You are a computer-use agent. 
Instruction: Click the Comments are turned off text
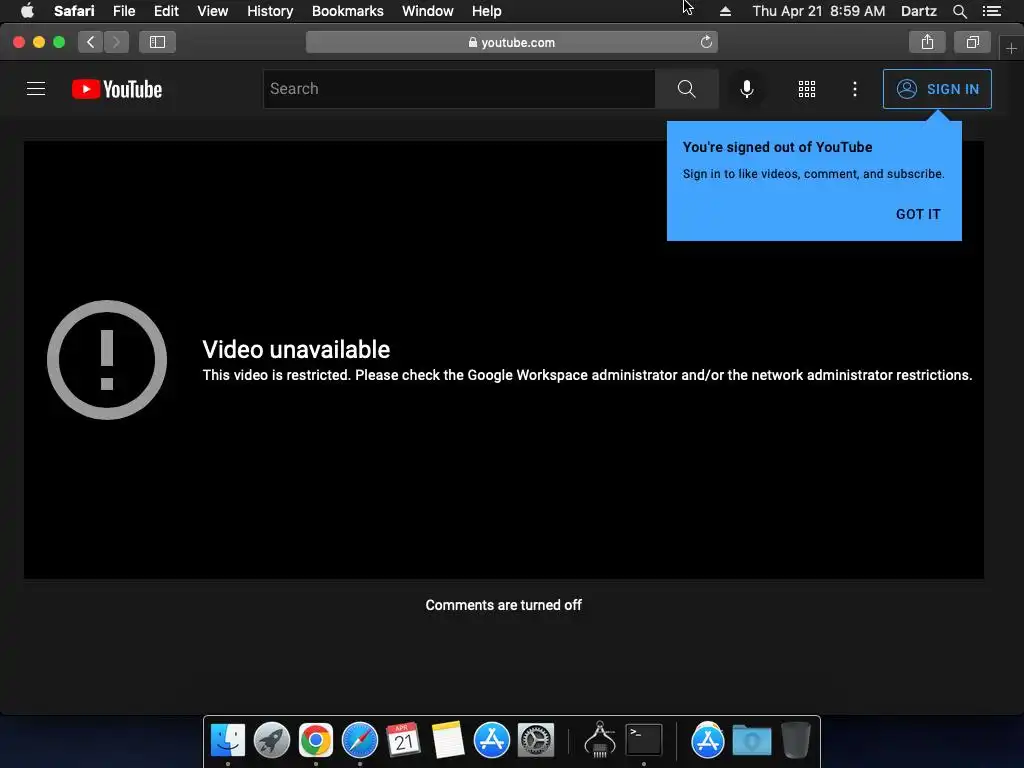pyautogui.click(x=504, y=605)
